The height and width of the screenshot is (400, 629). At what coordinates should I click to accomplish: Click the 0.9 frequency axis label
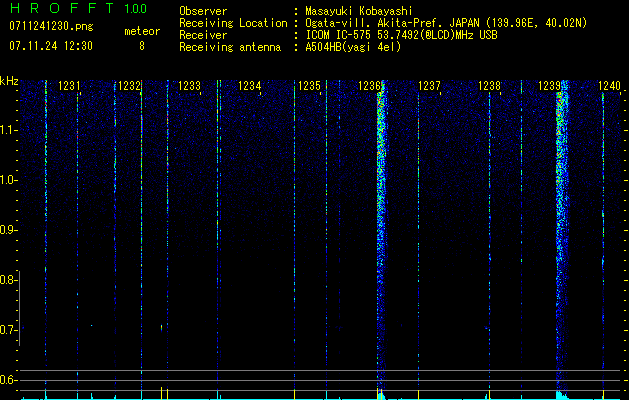pyautogui.click(x=7, y=230)
